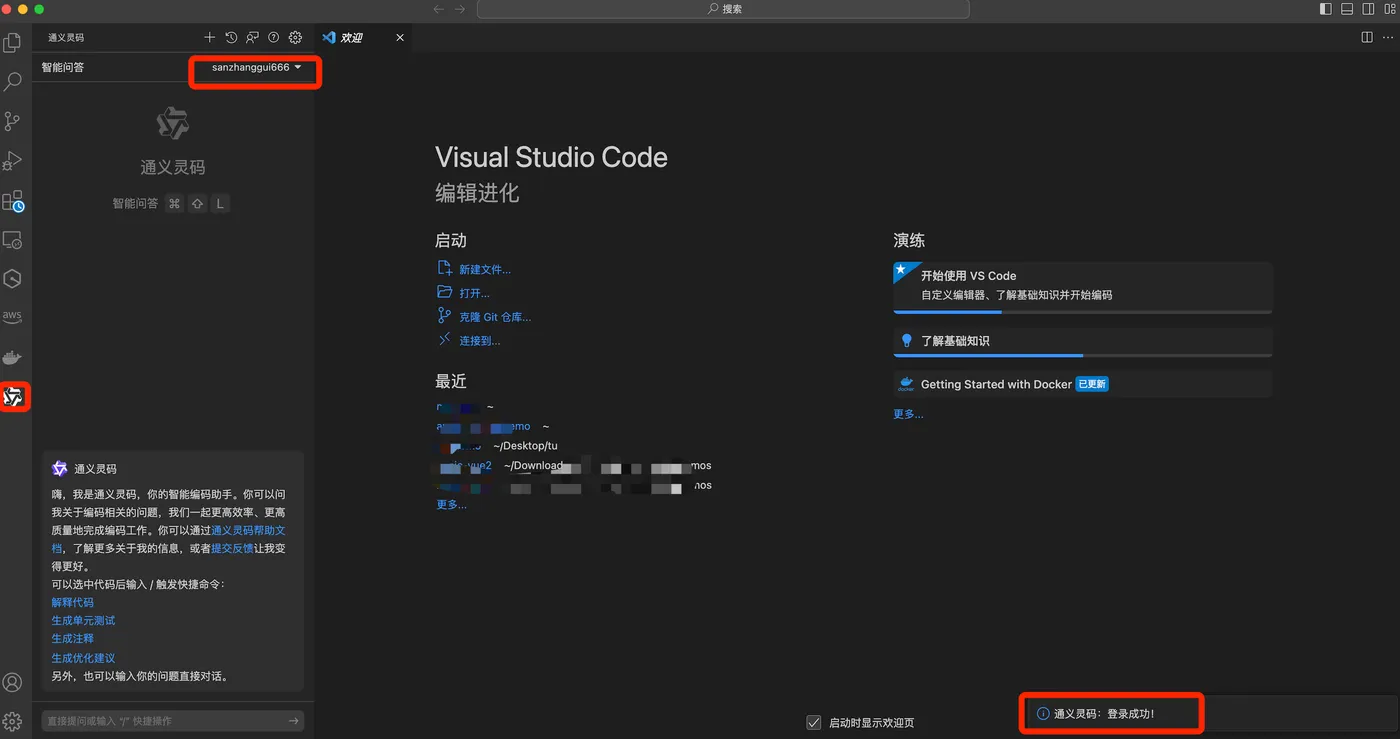Viewport: 1400px width, 739px height.
Task: Go forward with navigation arrow
Action: coord(460,9)
